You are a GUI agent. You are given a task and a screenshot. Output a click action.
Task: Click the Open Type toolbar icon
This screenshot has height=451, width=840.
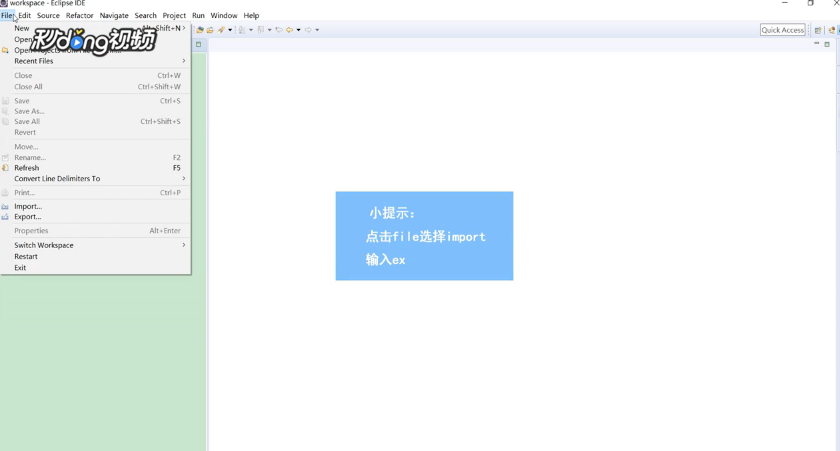tap(200, 29)
